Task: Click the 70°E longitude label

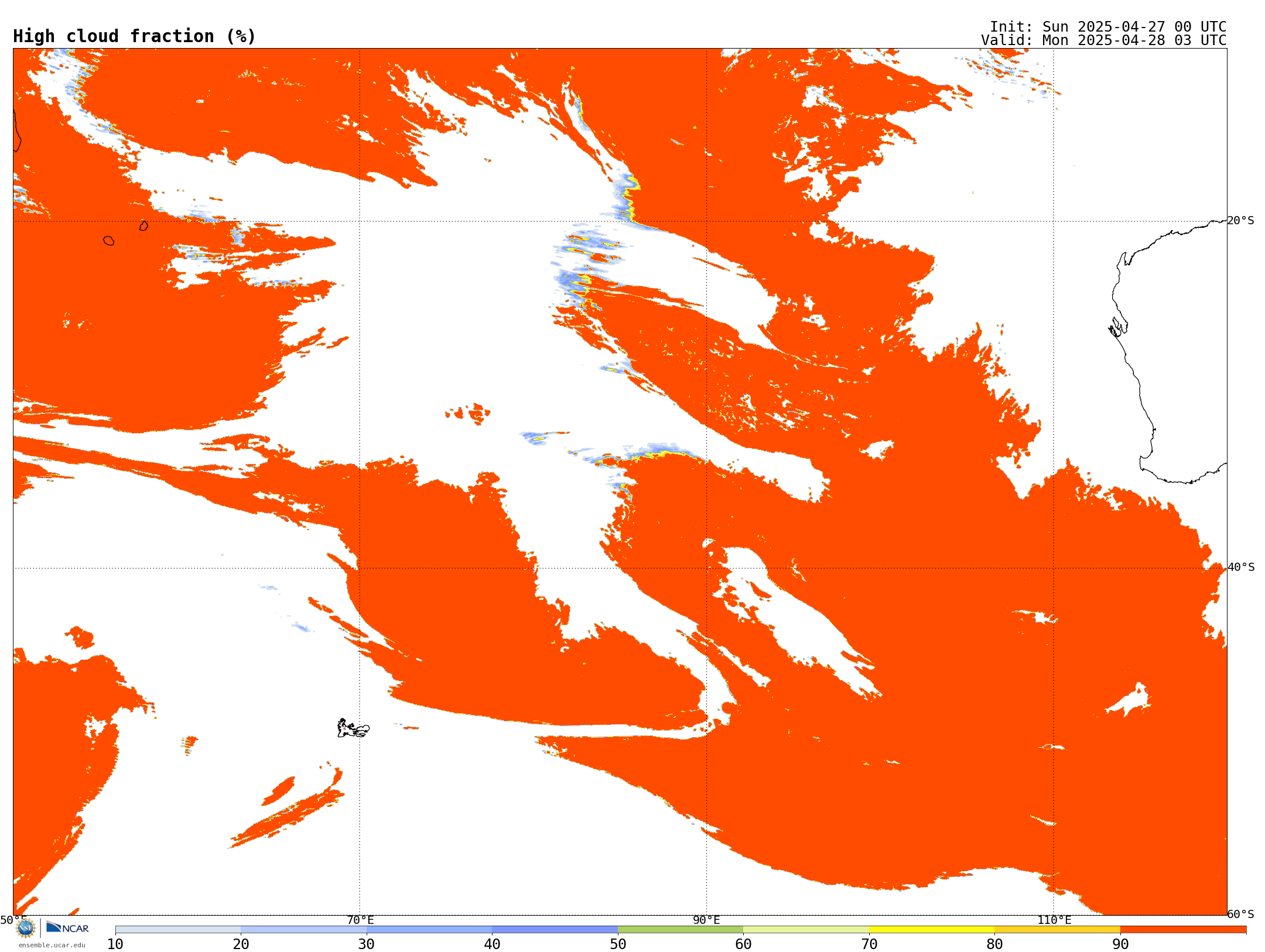Action: click(x=360, y=920)
